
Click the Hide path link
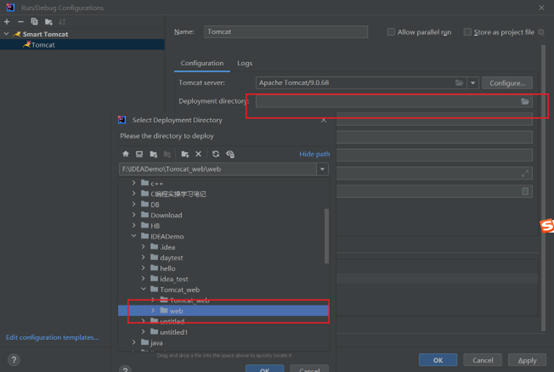(314, 154)
